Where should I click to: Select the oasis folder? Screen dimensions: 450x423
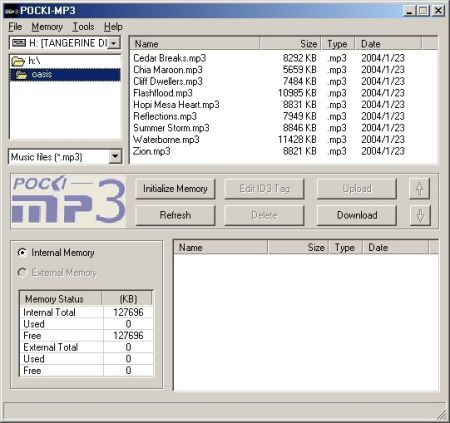click(x=65, y=74)
